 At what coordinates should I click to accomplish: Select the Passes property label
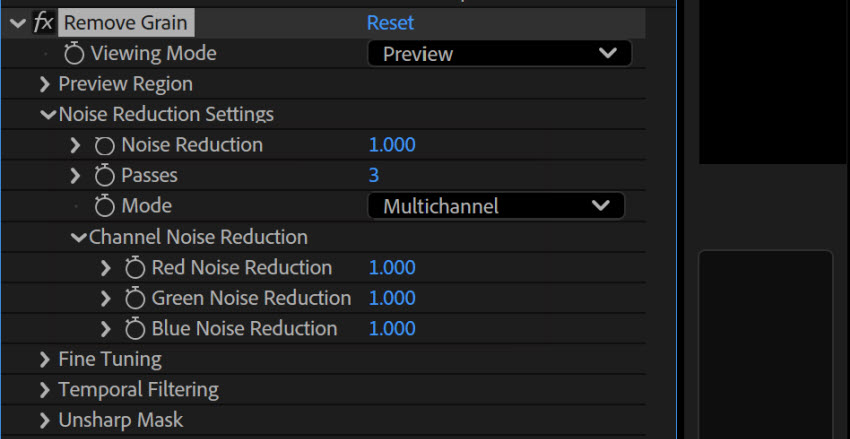pyautogui.click(x=149, y=175)
